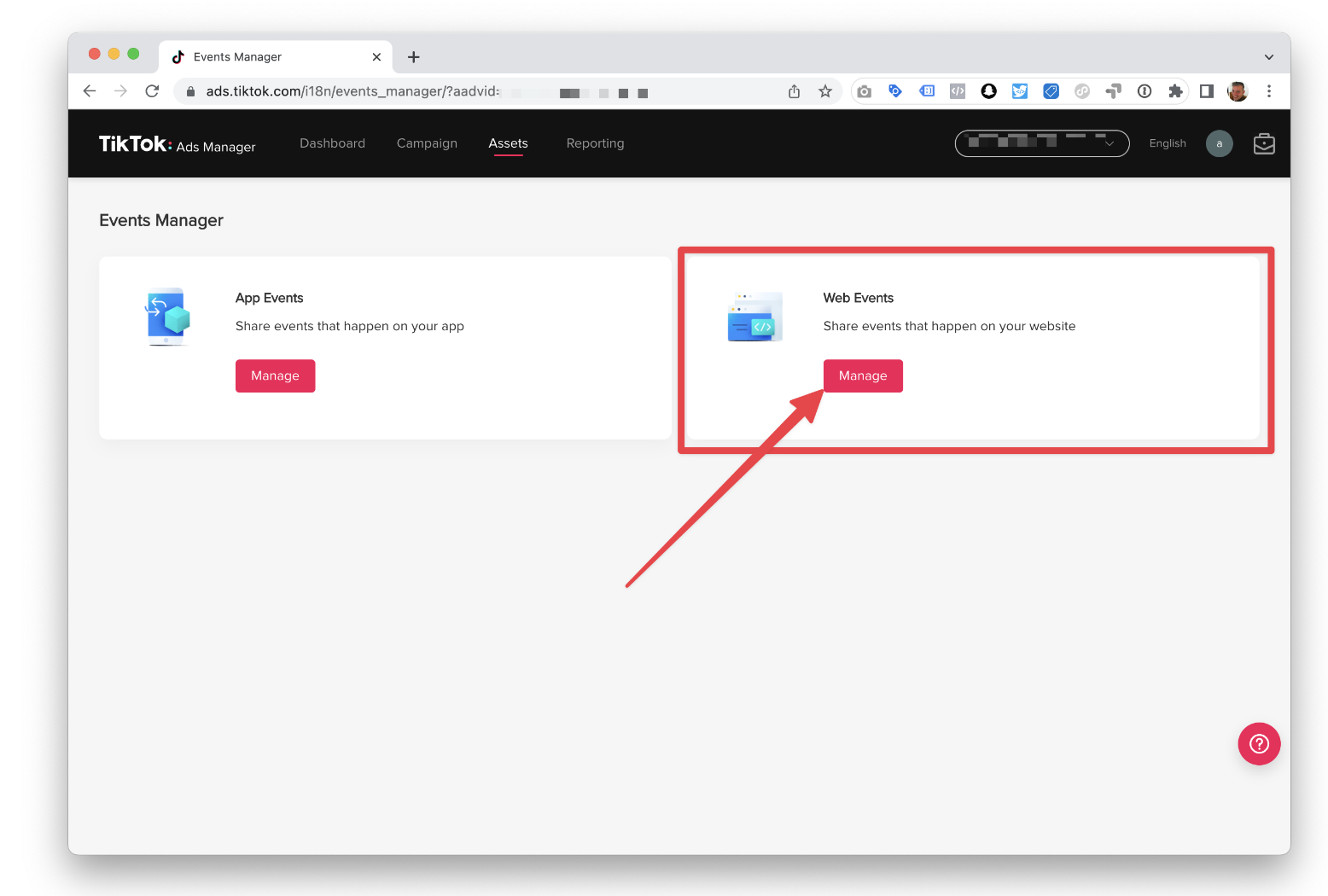Click the Events Manager page heading

(161, 220)
